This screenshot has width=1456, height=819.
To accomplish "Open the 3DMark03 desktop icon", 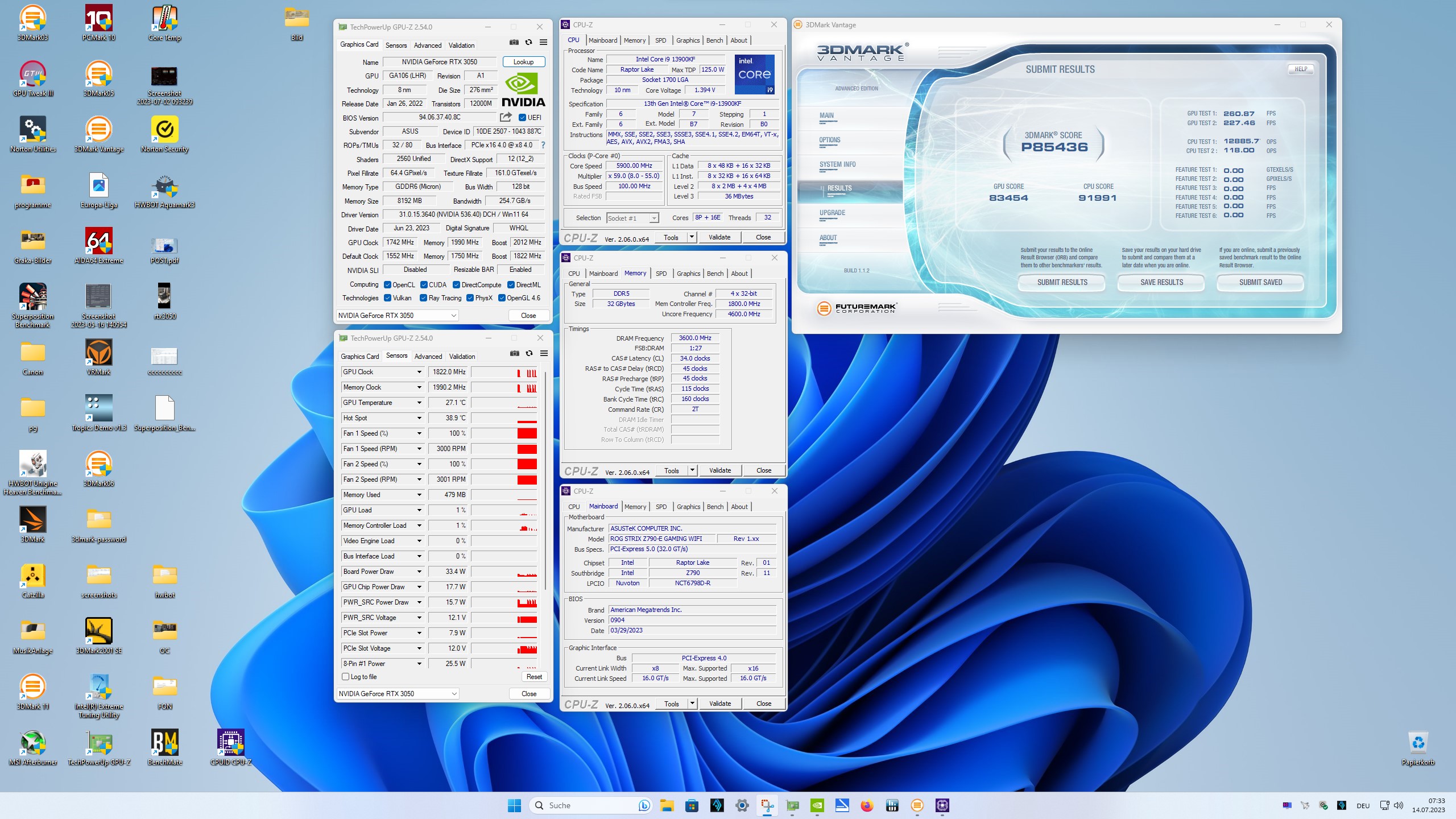I will (33, 23).
